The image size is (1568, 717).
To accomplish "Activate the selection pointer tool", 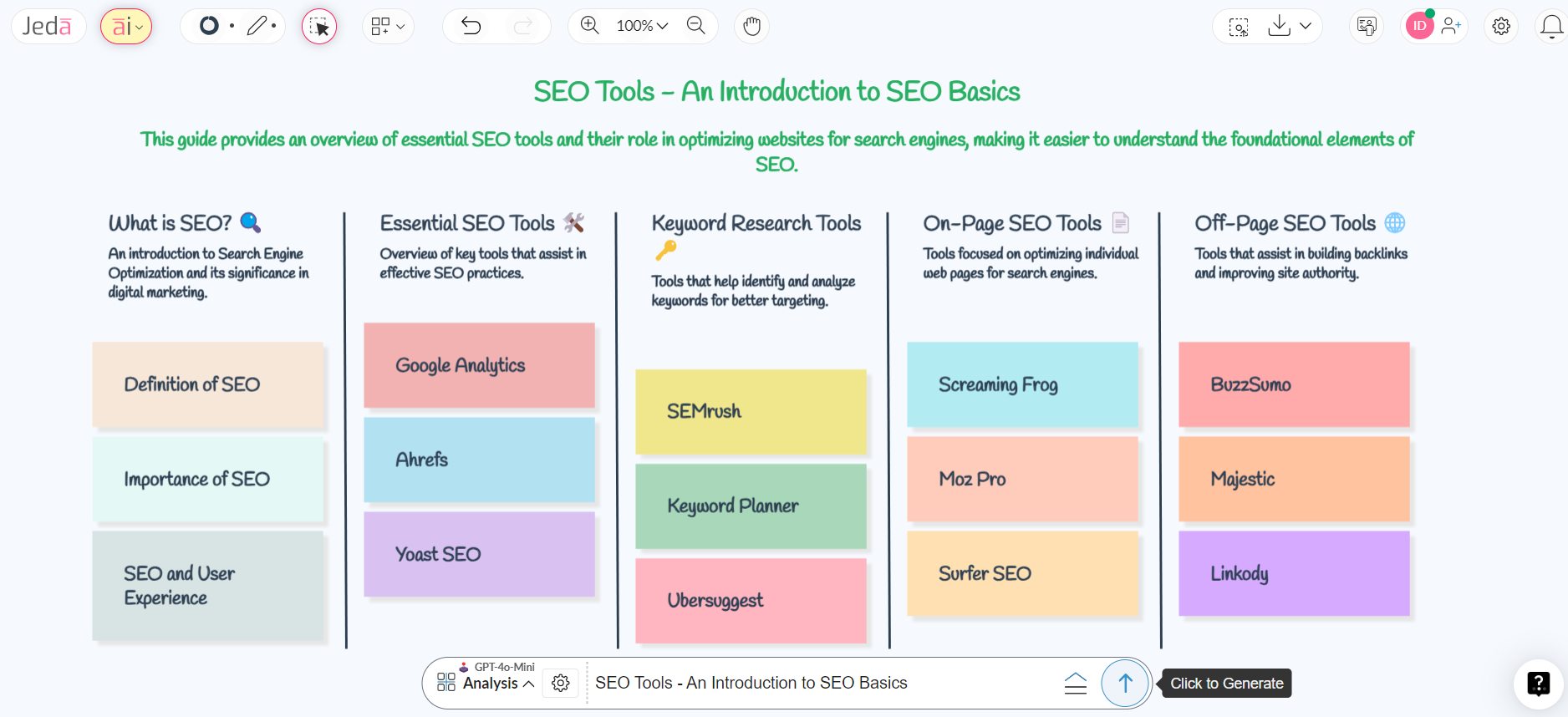I will tap(319, 27).
